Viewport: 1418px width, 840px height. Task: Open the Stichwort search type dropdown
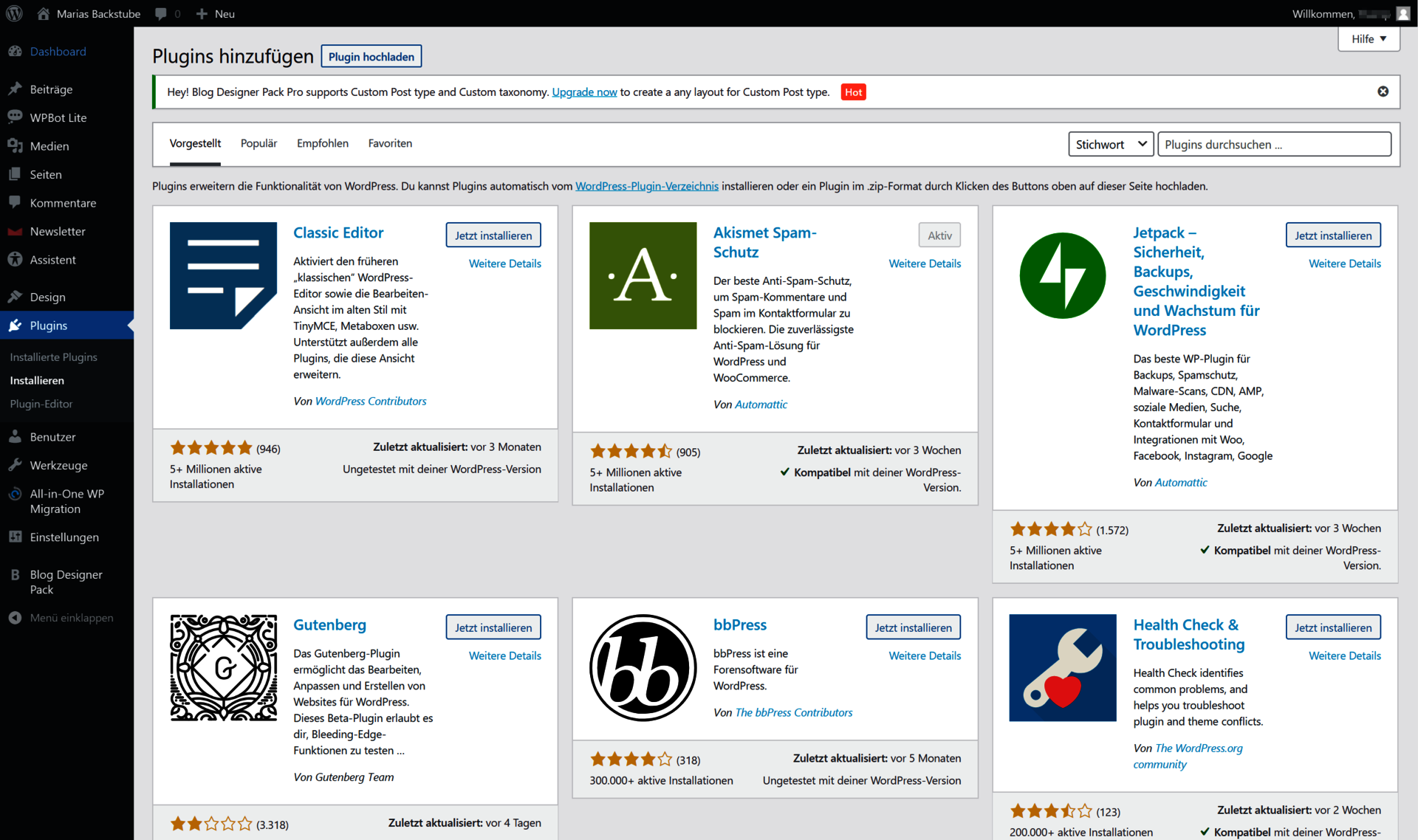click(1111, 144)
